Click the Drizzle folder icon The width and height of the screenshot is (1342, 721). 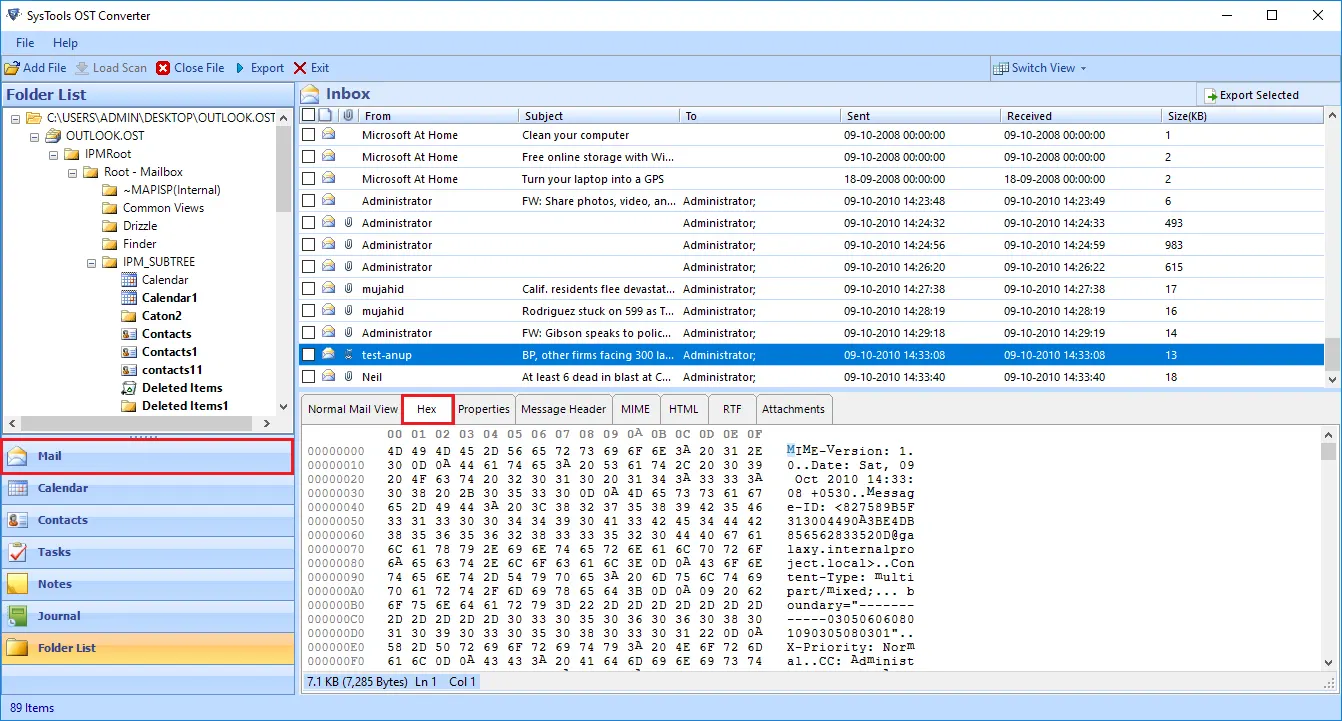[110, 226]
